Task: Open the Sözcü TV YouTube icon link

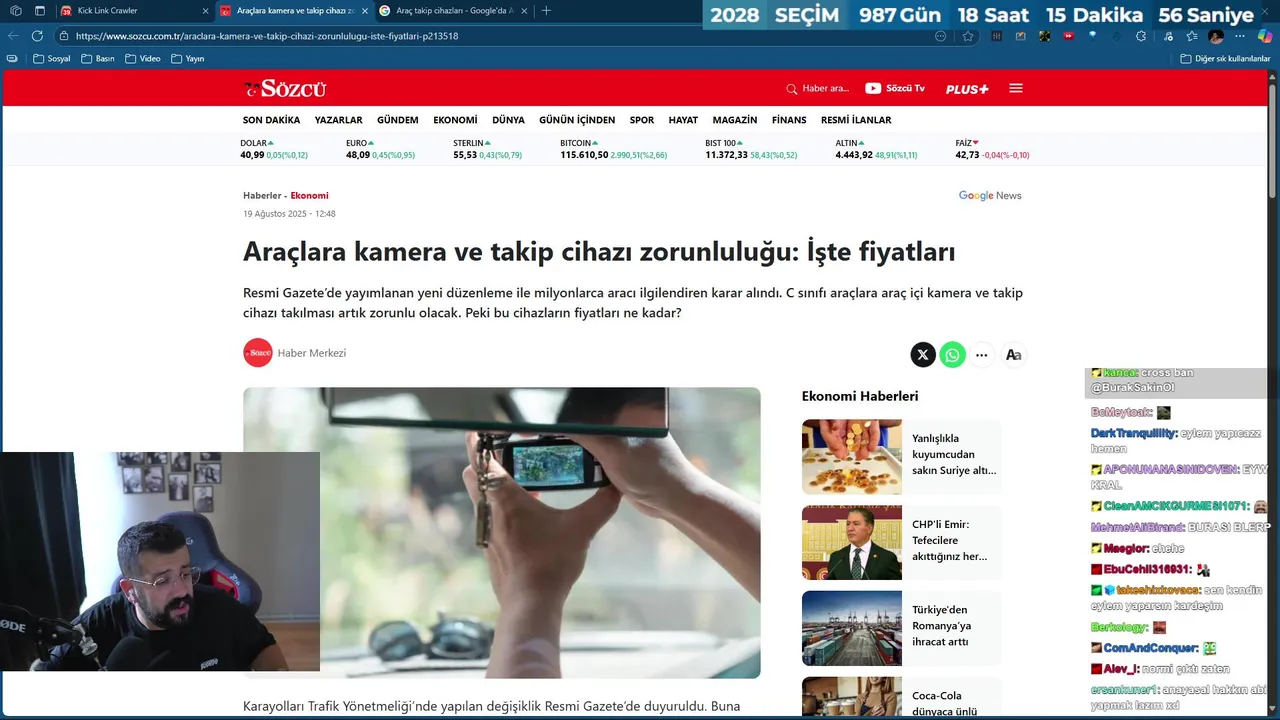Action: point(873,88)
